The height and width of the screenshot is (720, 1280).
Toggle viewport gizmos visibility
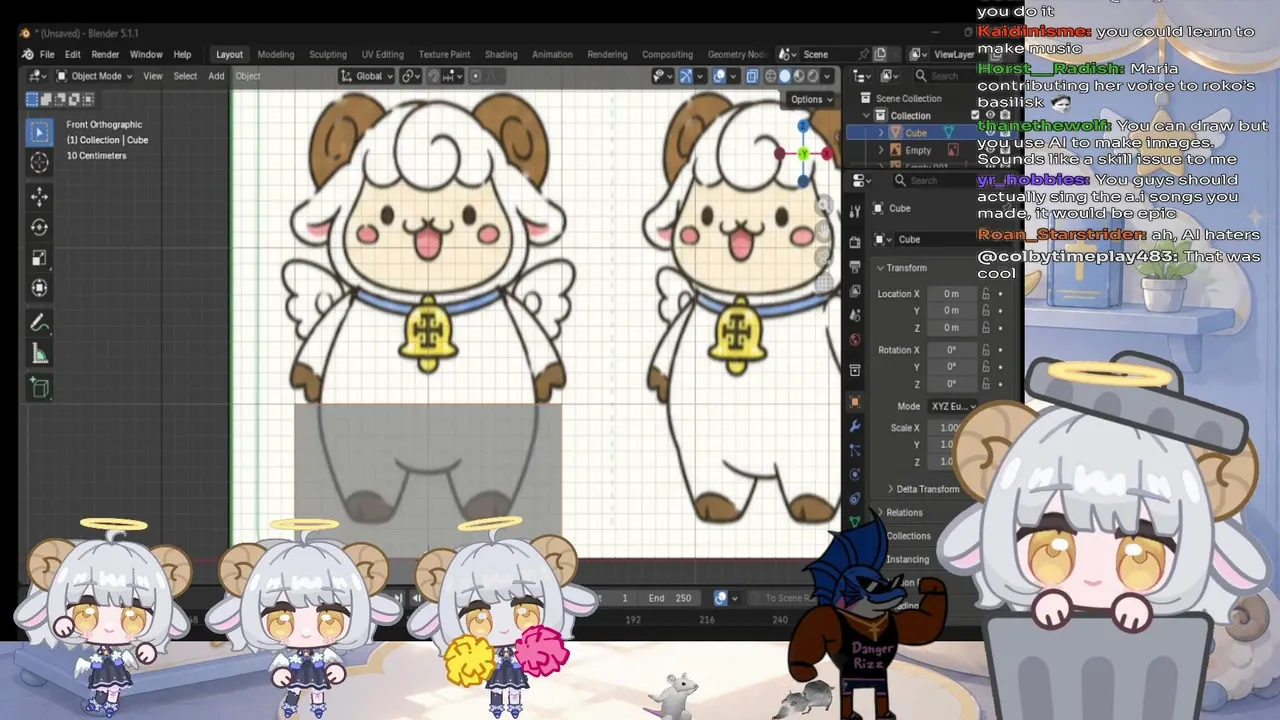[x=686, y=76]
